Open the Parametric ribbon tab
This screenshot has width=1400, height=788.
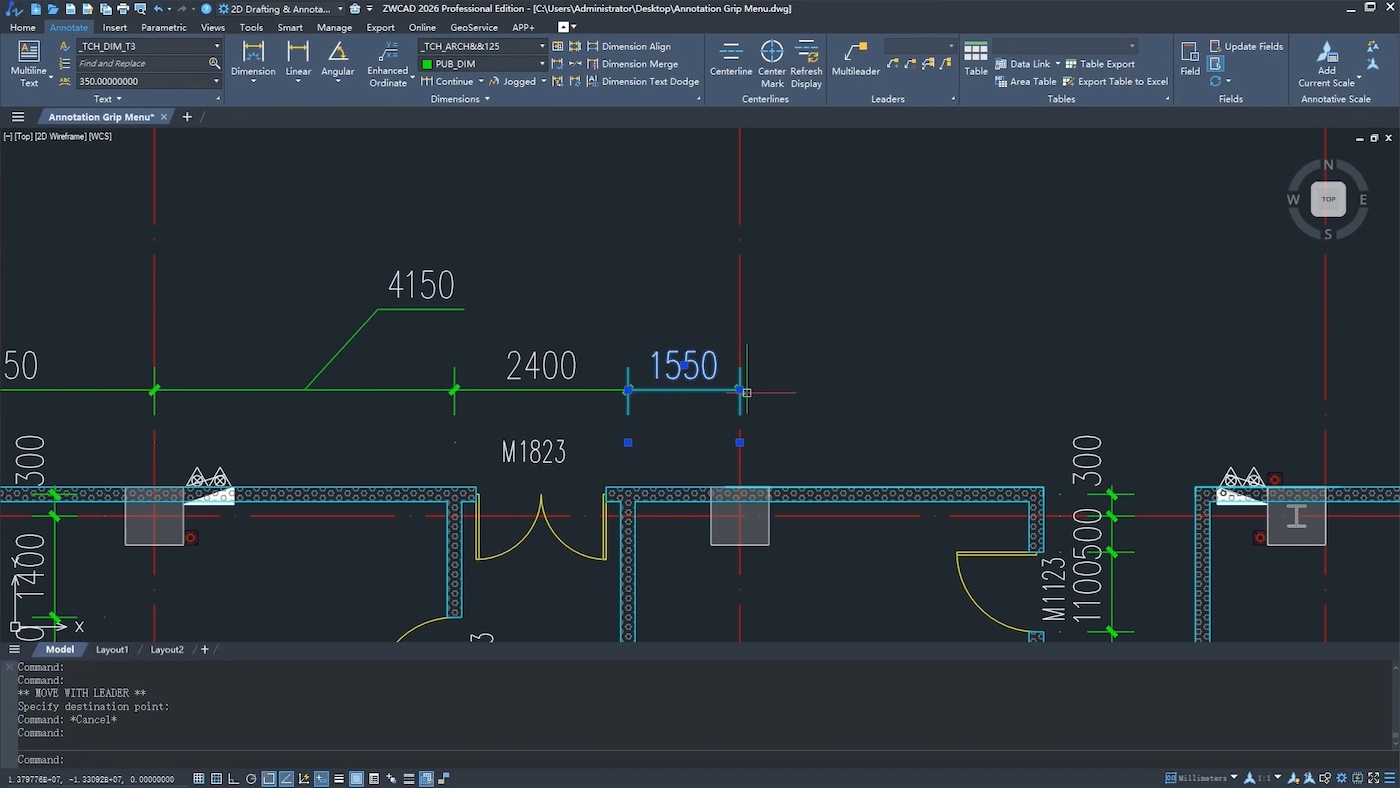(164, 27)
